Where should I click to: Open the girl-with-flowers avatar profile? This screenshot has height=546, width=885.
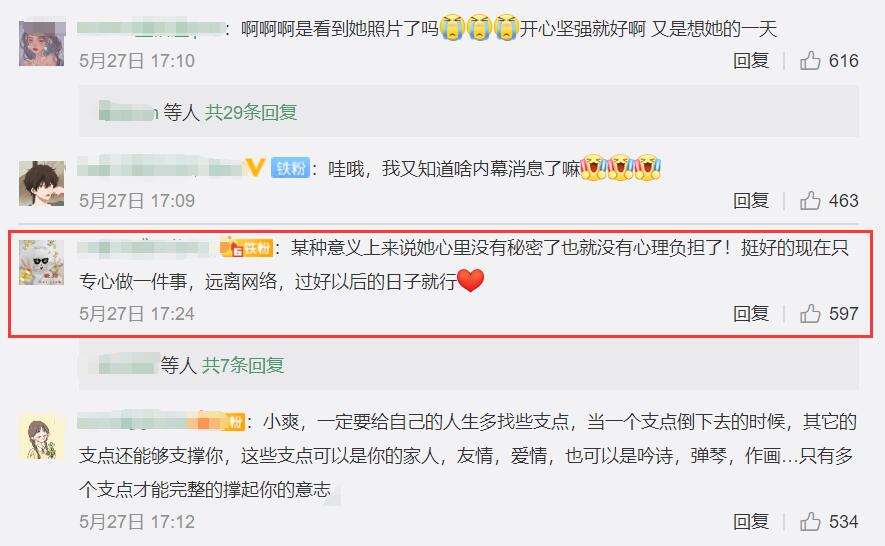42,43
